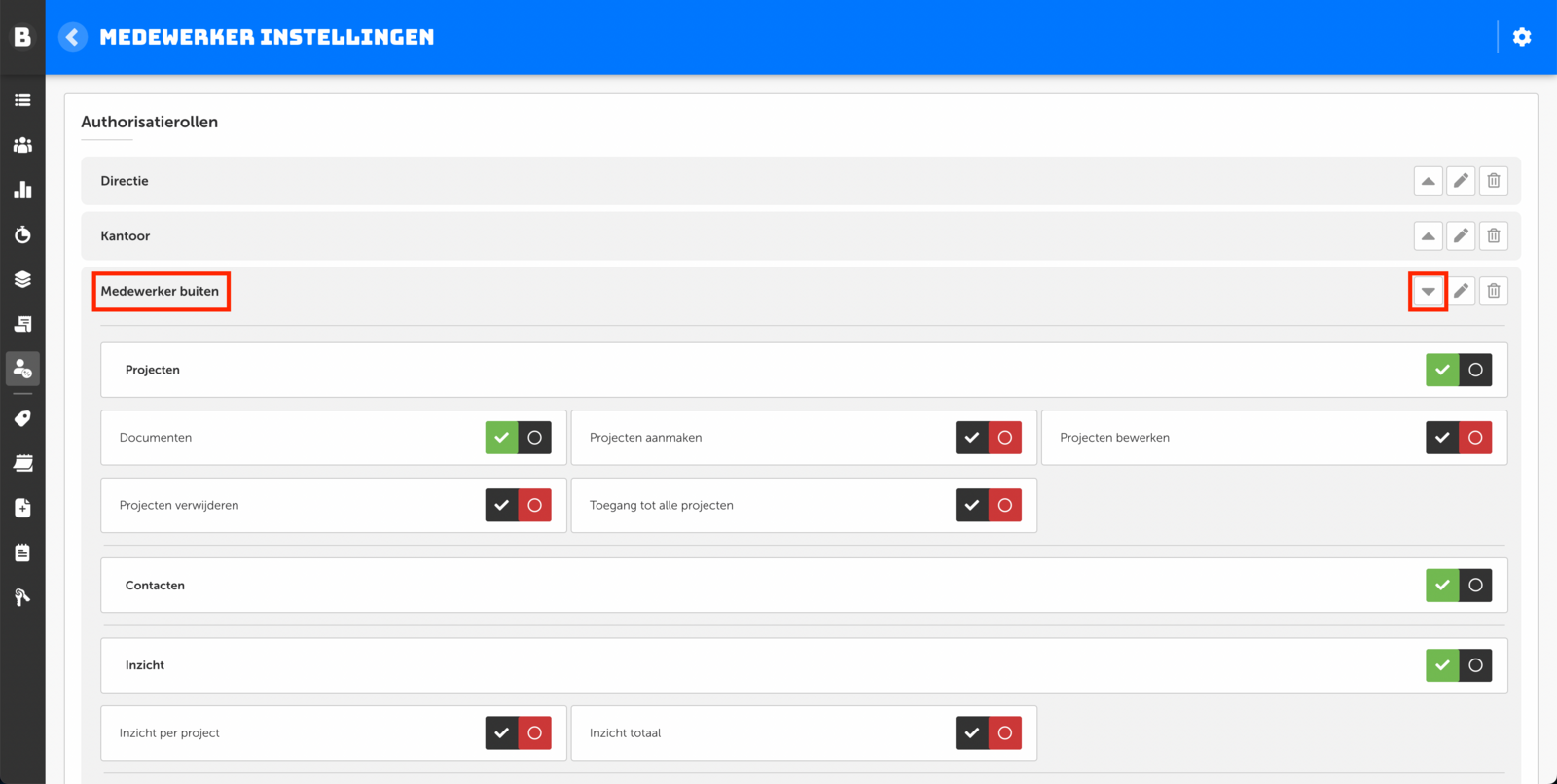Disable the Contacten section with circle

coord(1475,586)
